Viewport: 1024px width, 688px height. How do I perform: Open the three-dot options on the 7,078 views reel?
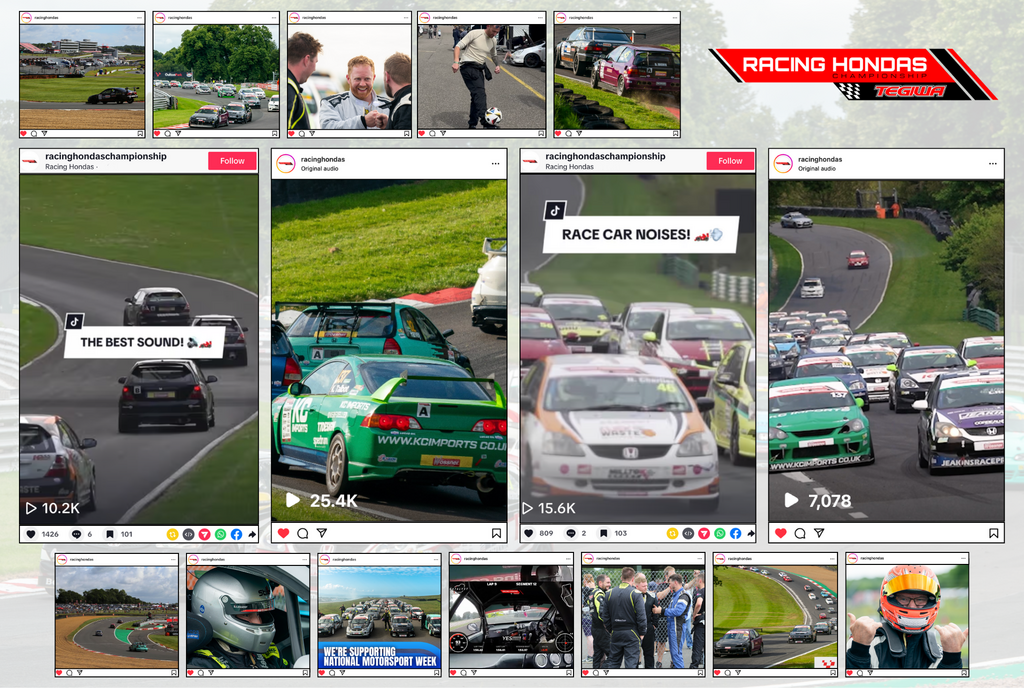tap(992, 163)
